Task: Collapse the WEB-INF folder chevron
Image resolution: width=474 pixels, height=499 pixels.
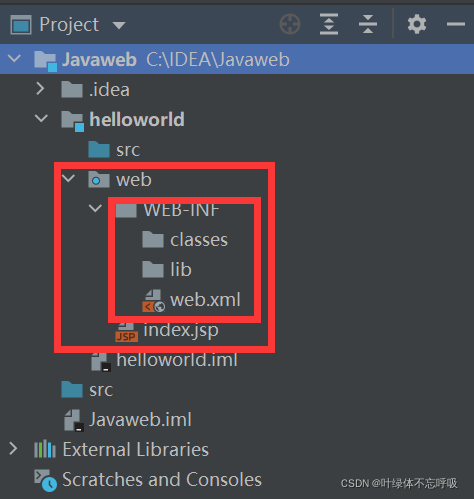Action: pos(95,208)
